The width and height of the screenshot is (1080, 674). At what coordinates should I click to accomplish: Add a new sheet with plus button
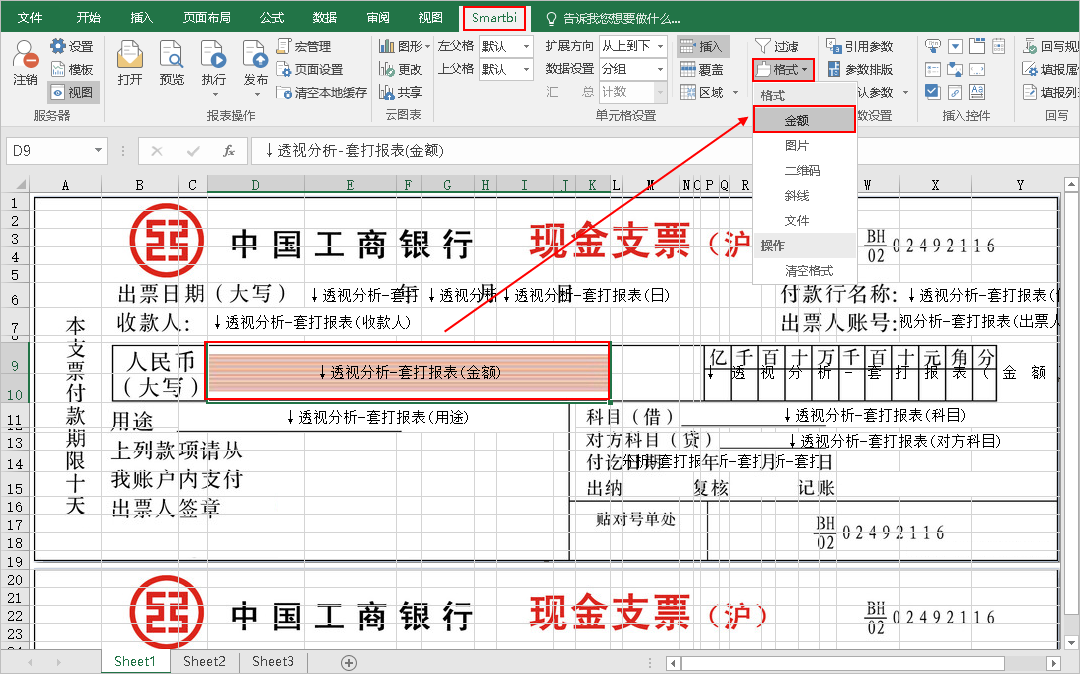tap(349, 662)
